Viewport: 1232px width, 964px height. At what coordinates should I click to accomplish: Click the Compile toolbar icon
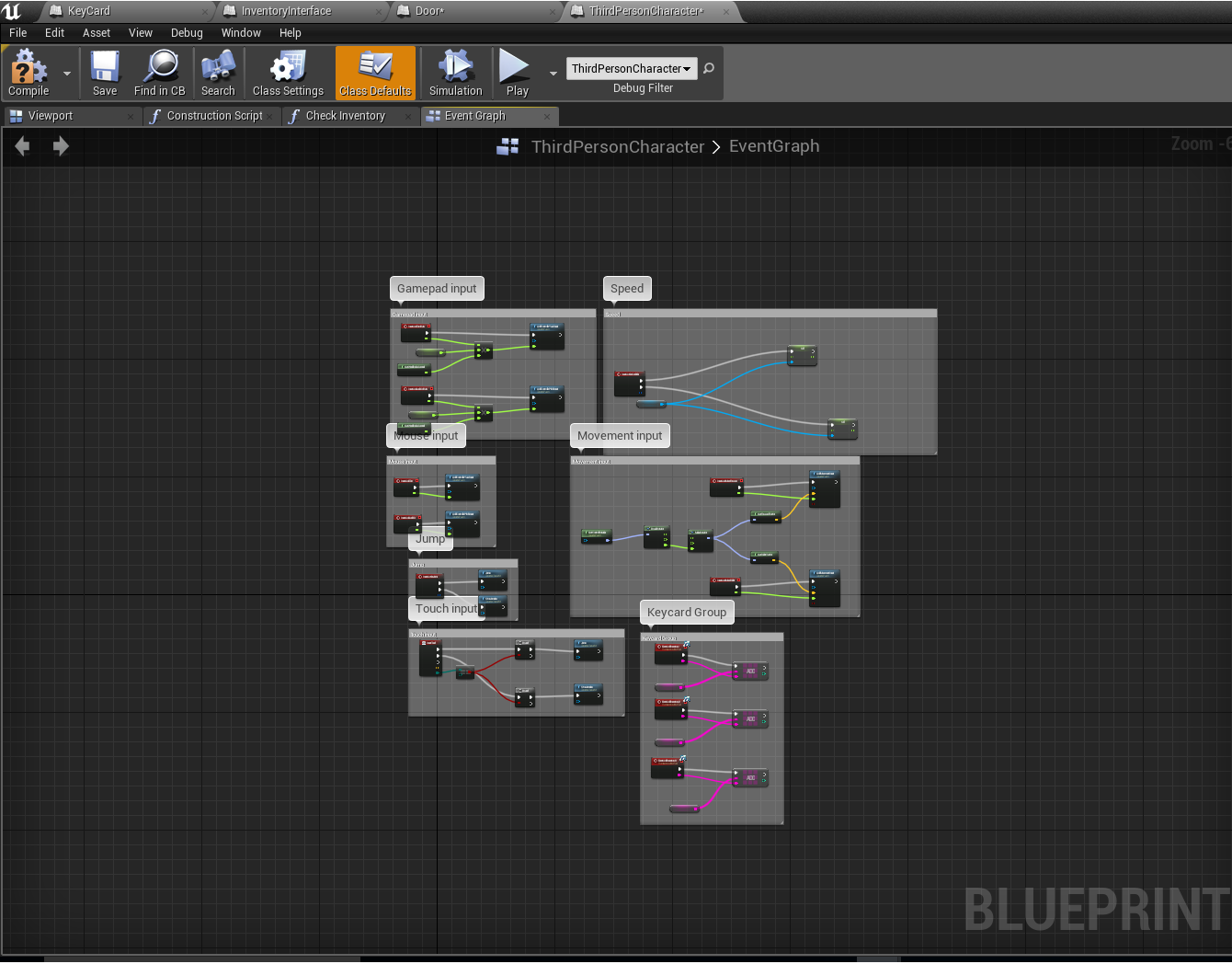(28, 73)
